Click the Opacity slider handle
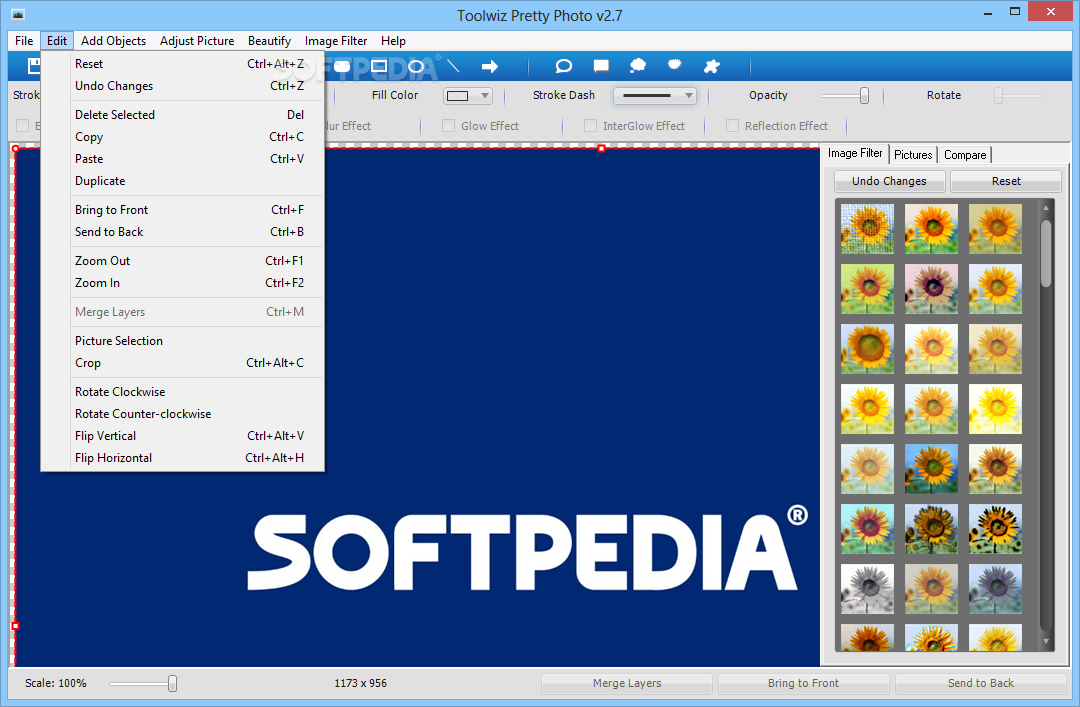1080x707 pixels. 864,96
